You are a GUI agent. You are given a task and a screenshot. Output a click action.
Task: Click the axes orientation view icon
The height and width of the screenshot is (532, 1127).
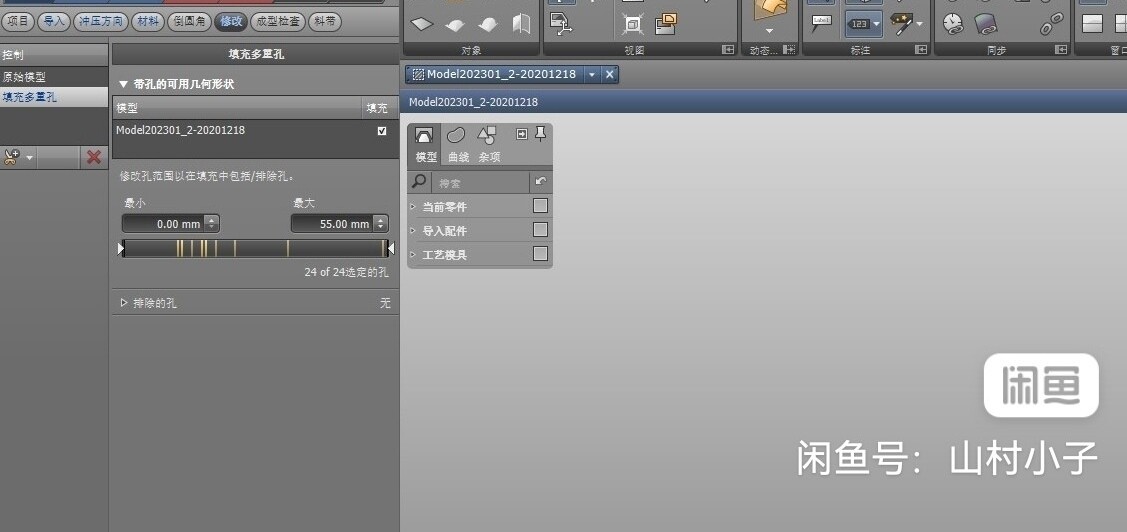tap(561, 24)
